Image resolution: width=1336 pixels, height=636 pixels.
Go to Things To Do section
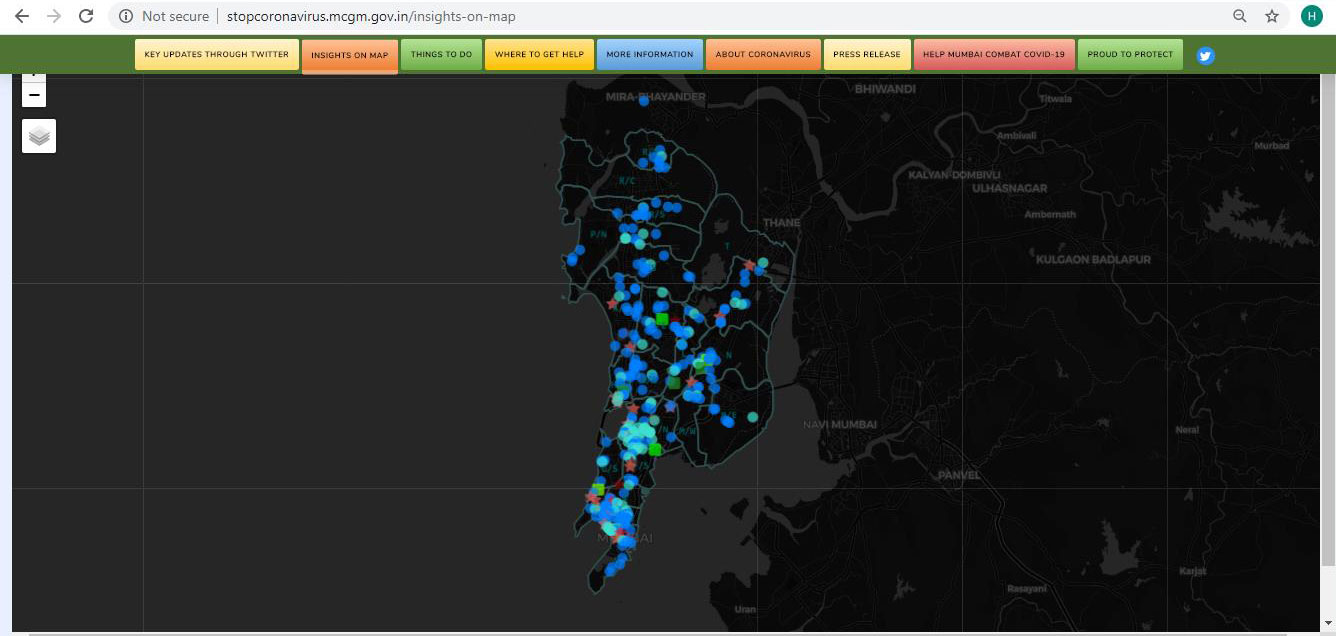(x=441, y=55)
